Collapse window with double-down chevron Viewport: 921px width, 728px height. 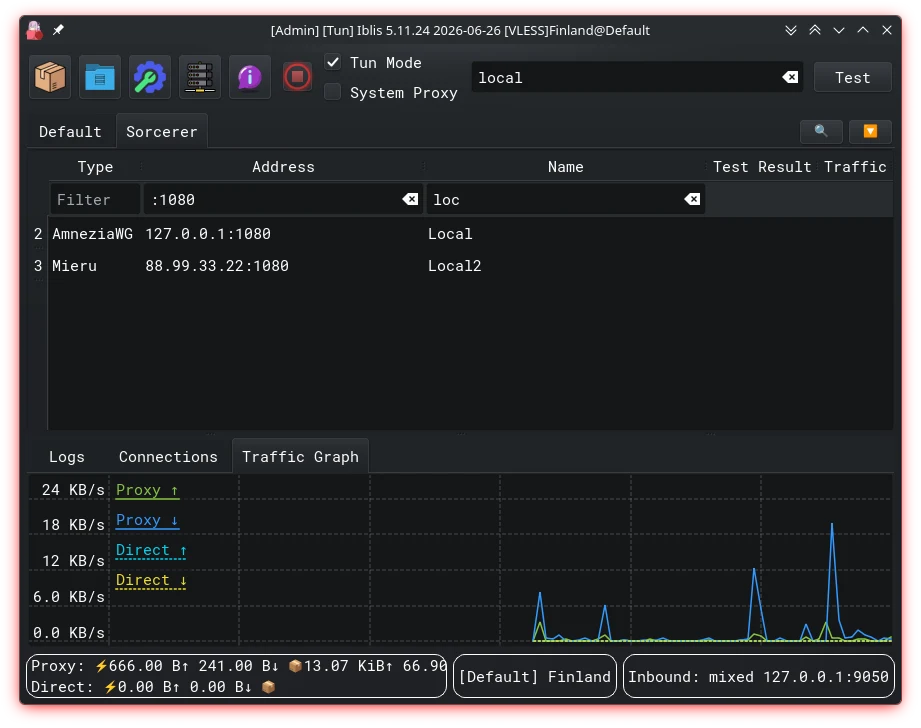pyautogui.click(x=791, y=30)
